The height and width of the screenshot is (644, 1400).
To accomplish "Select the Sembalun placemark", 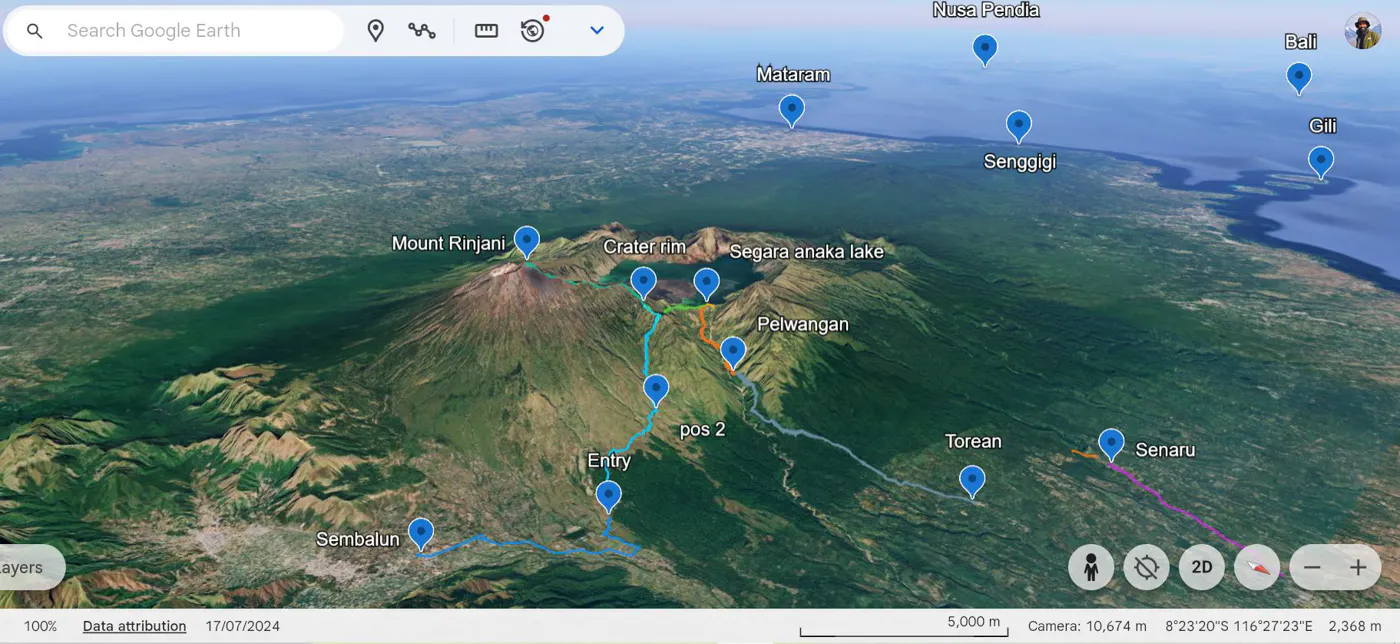I will coord(421,533).
